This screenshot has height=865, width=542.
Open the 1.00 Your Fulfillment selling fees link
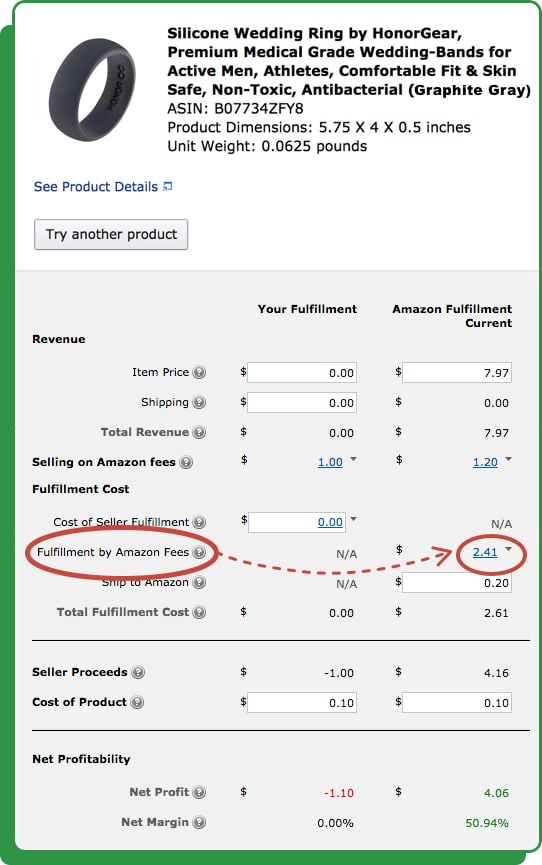point(330,462)
